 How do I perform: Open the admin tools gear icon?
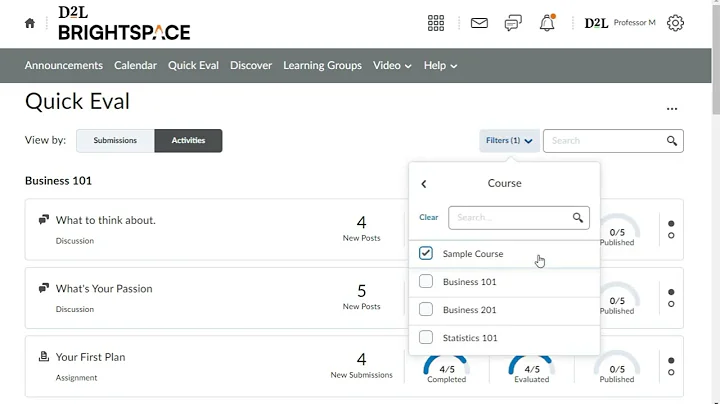675,23
